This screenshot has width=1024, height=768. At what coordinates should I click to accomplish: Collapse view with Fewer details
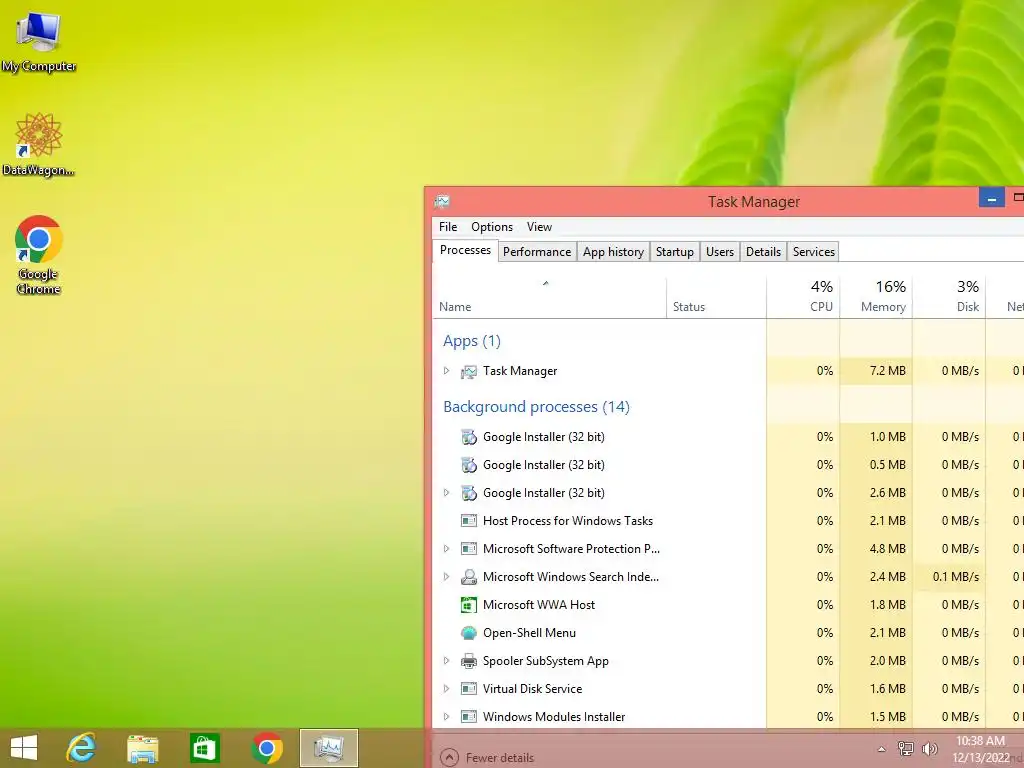click(487, 758)
